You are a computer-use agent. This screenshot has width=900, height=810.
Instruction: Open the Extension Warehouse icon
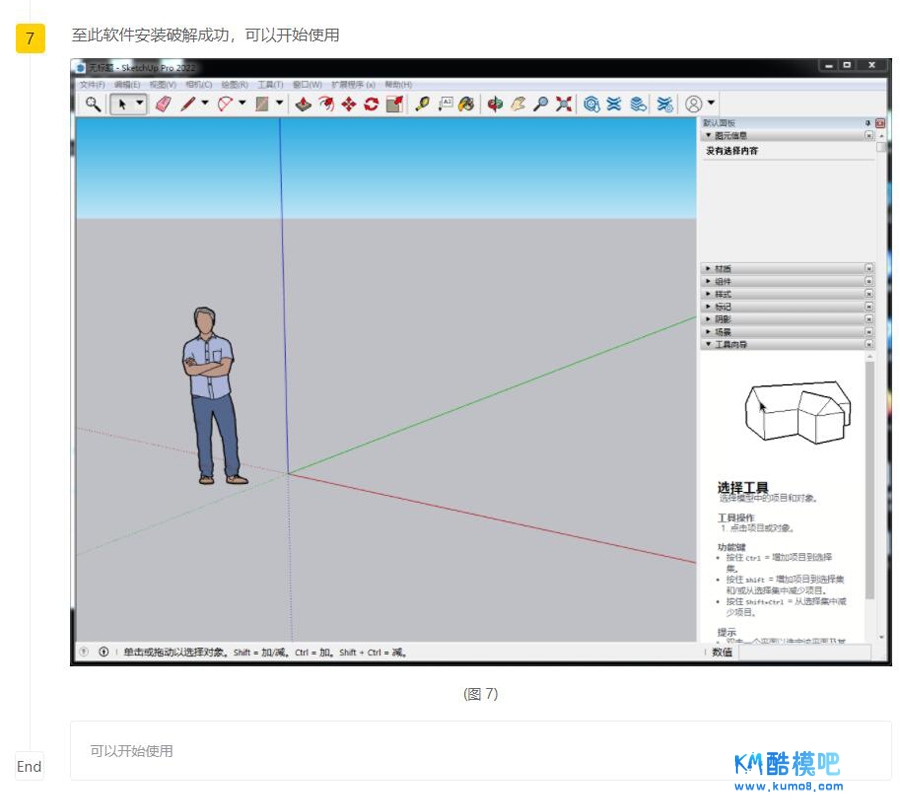pos(614,104)
